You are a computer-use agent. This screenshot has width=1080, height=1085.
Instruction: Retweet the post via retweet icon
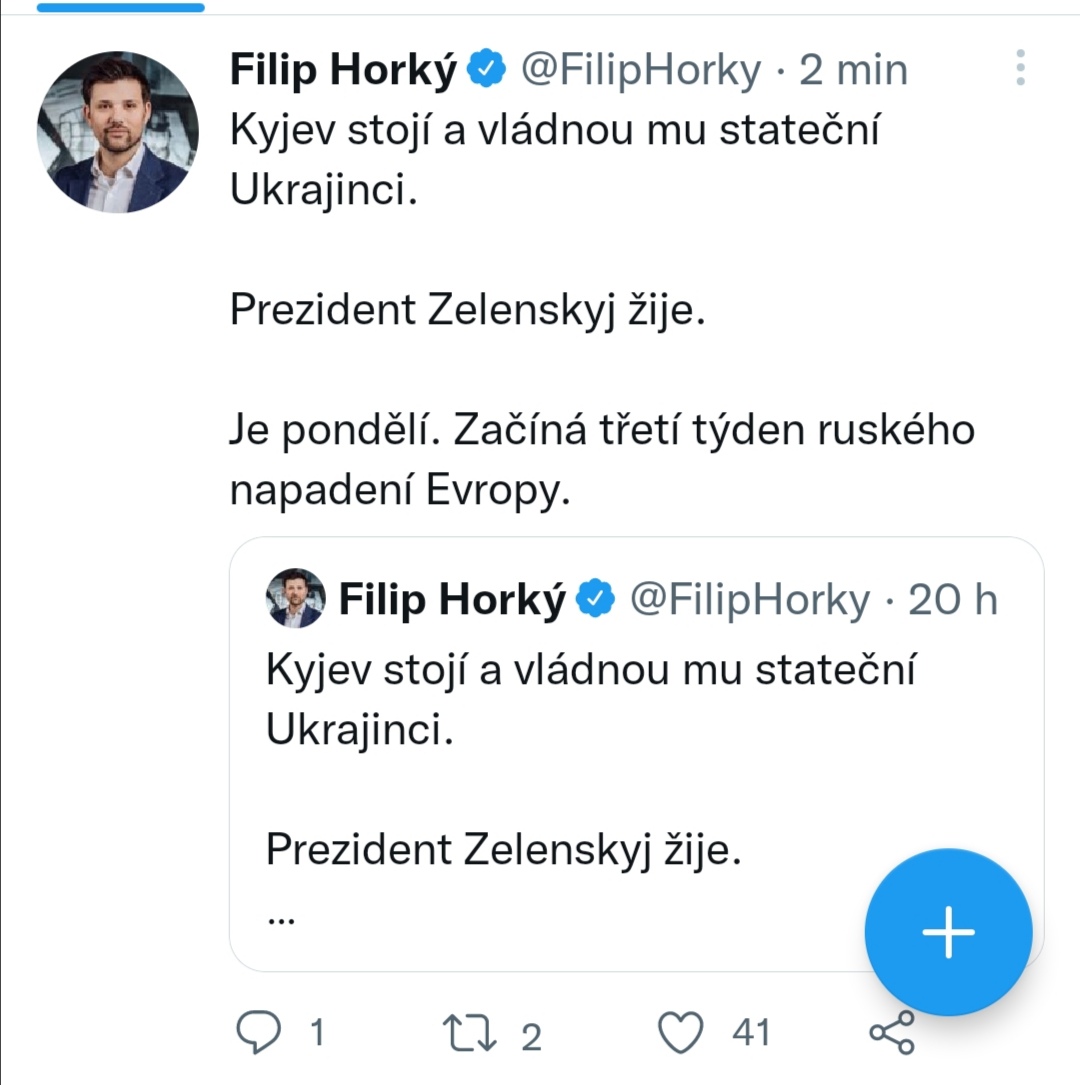(x=470, y=1031)
